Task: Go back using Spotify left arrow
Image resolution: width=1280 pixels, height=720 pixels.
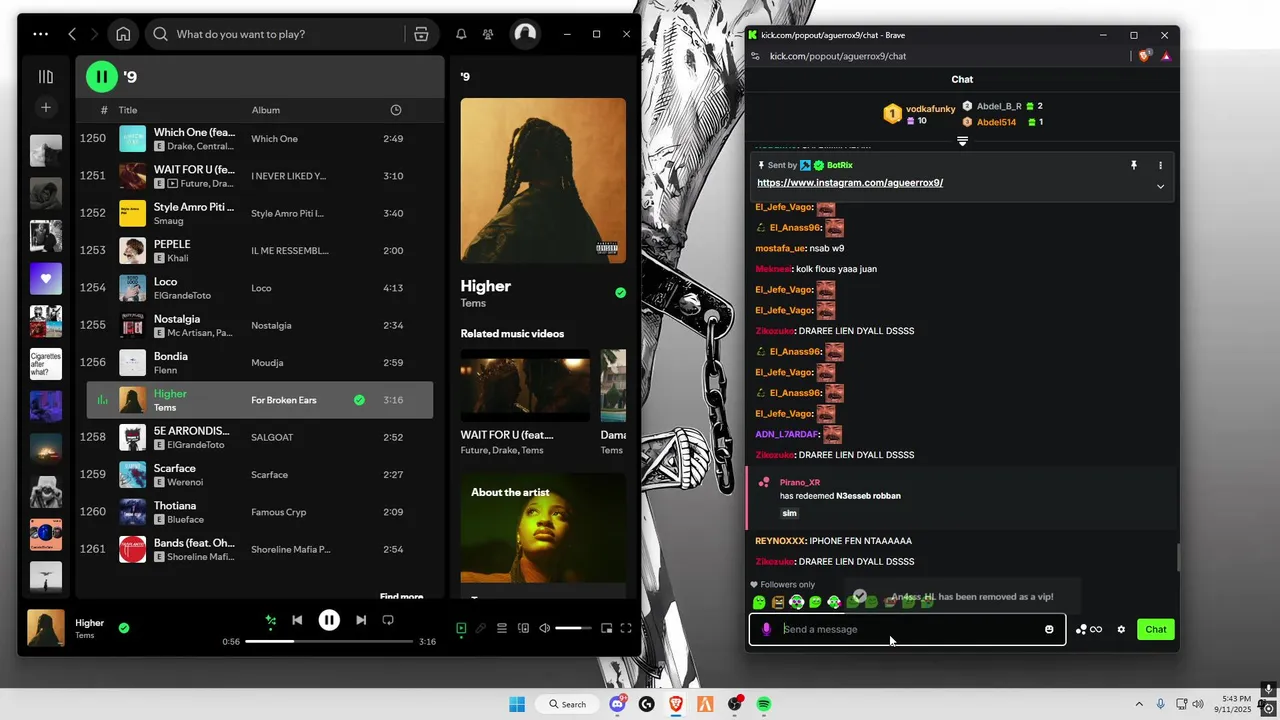Action: point(72,34)
